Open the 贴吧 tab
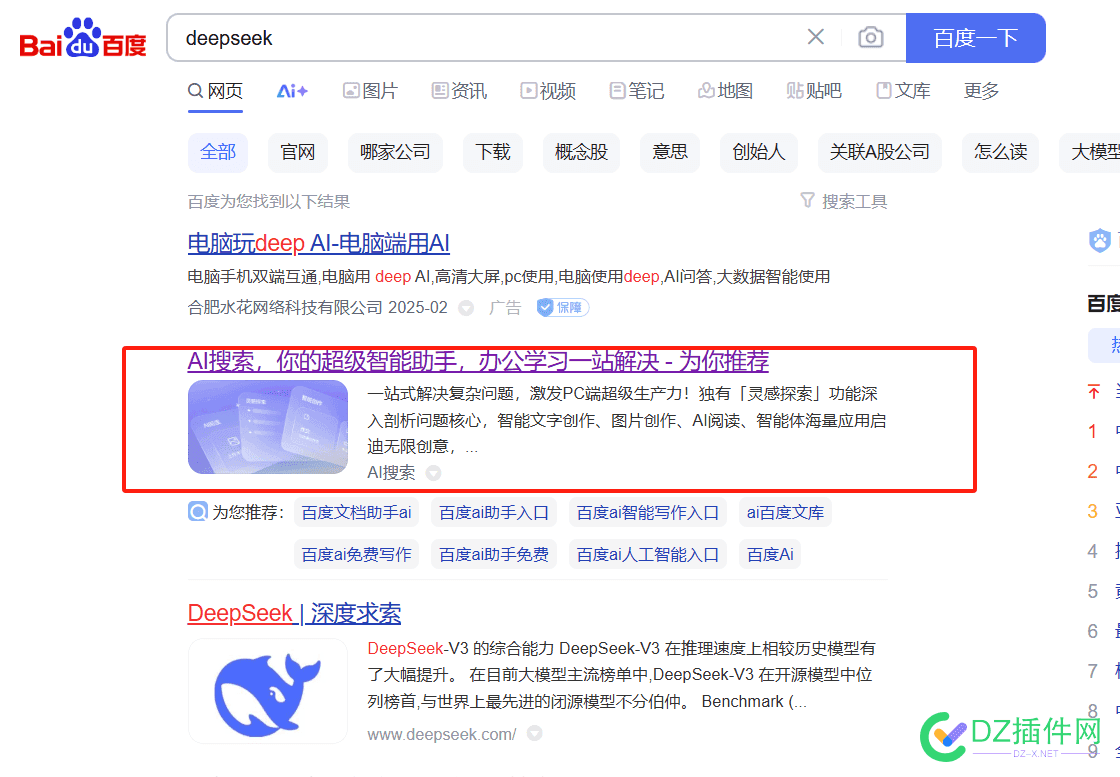Screen dimensions: 1120x777 [814, 91]
